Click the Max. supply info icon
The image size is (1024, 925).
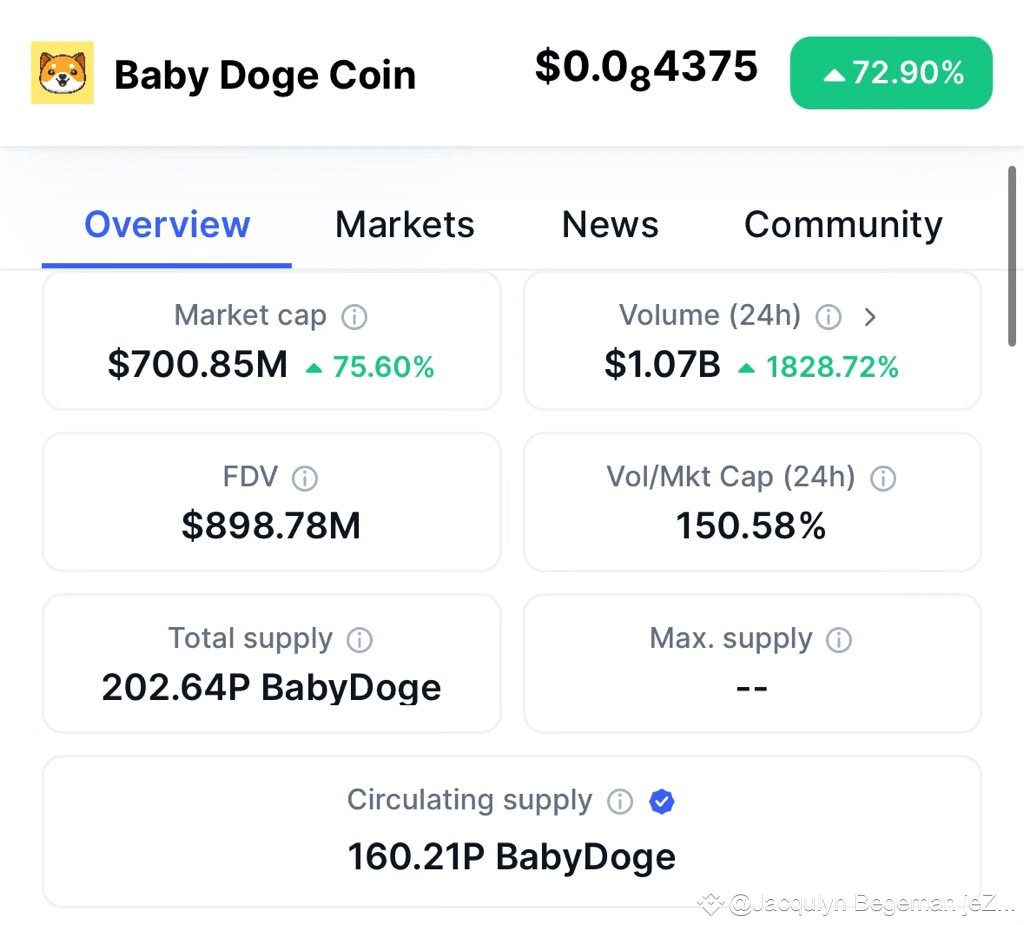839,640
